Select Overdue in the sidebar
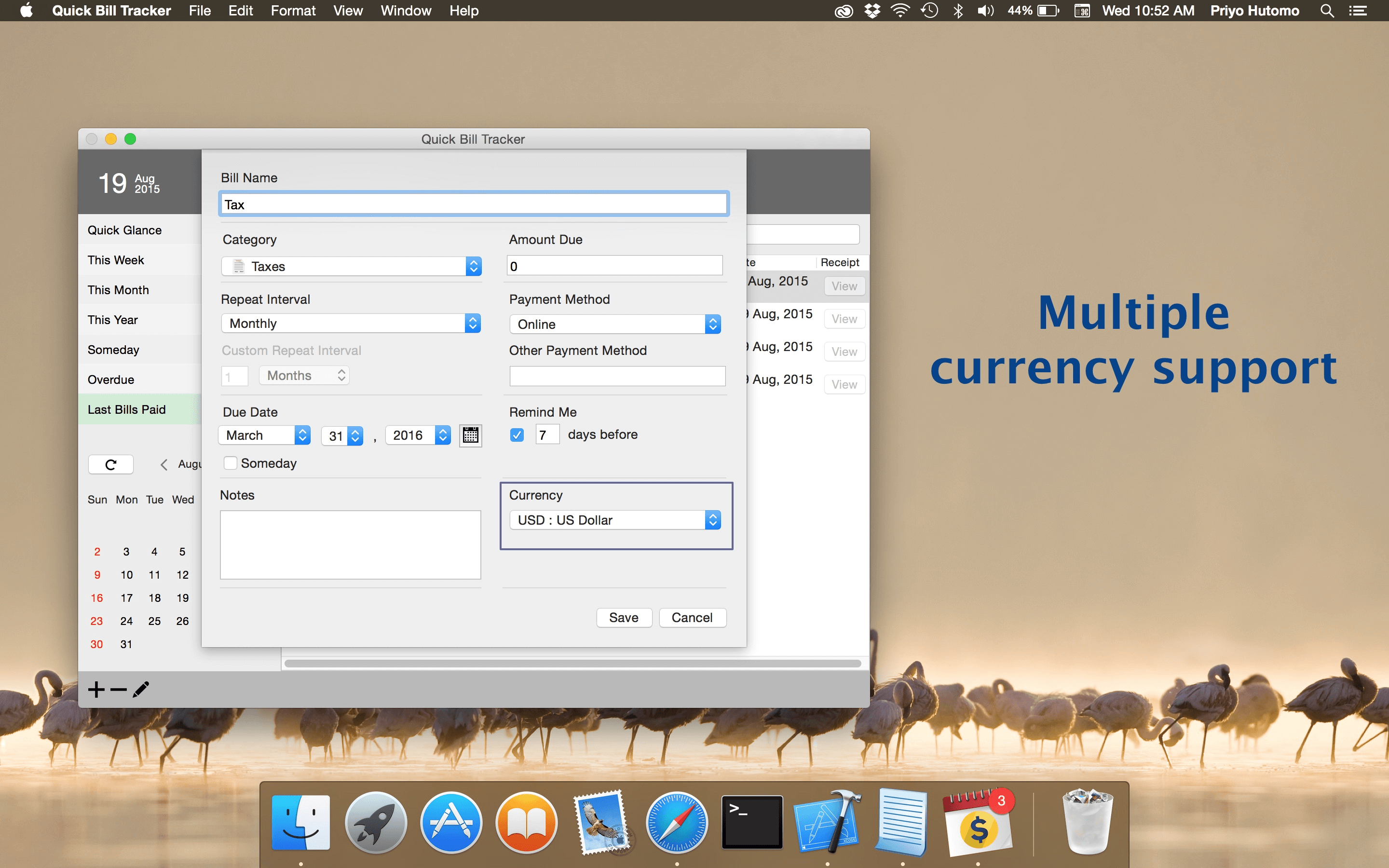Viewport: 1389px width, 868px height. pyautogui.click(x=111, y=380)
